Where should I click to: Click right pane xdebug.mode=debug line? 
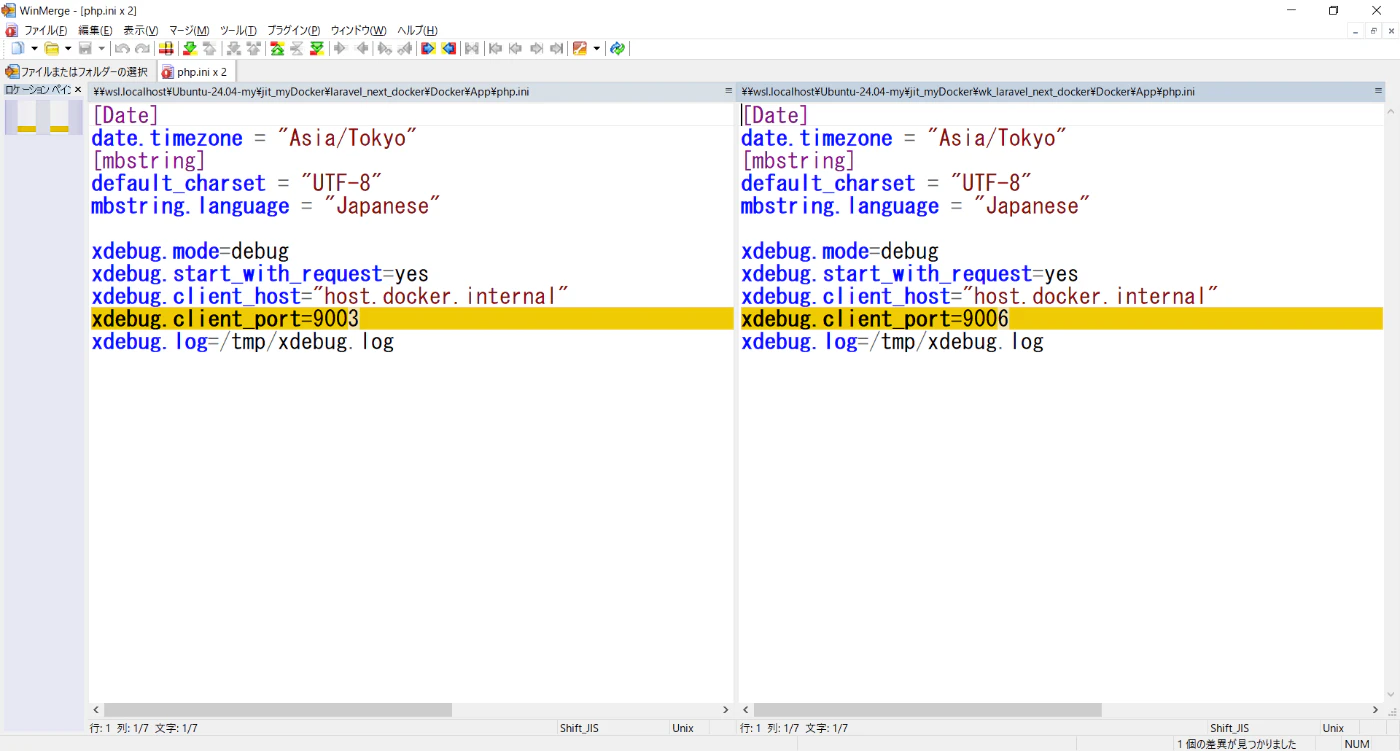[840, 251]
